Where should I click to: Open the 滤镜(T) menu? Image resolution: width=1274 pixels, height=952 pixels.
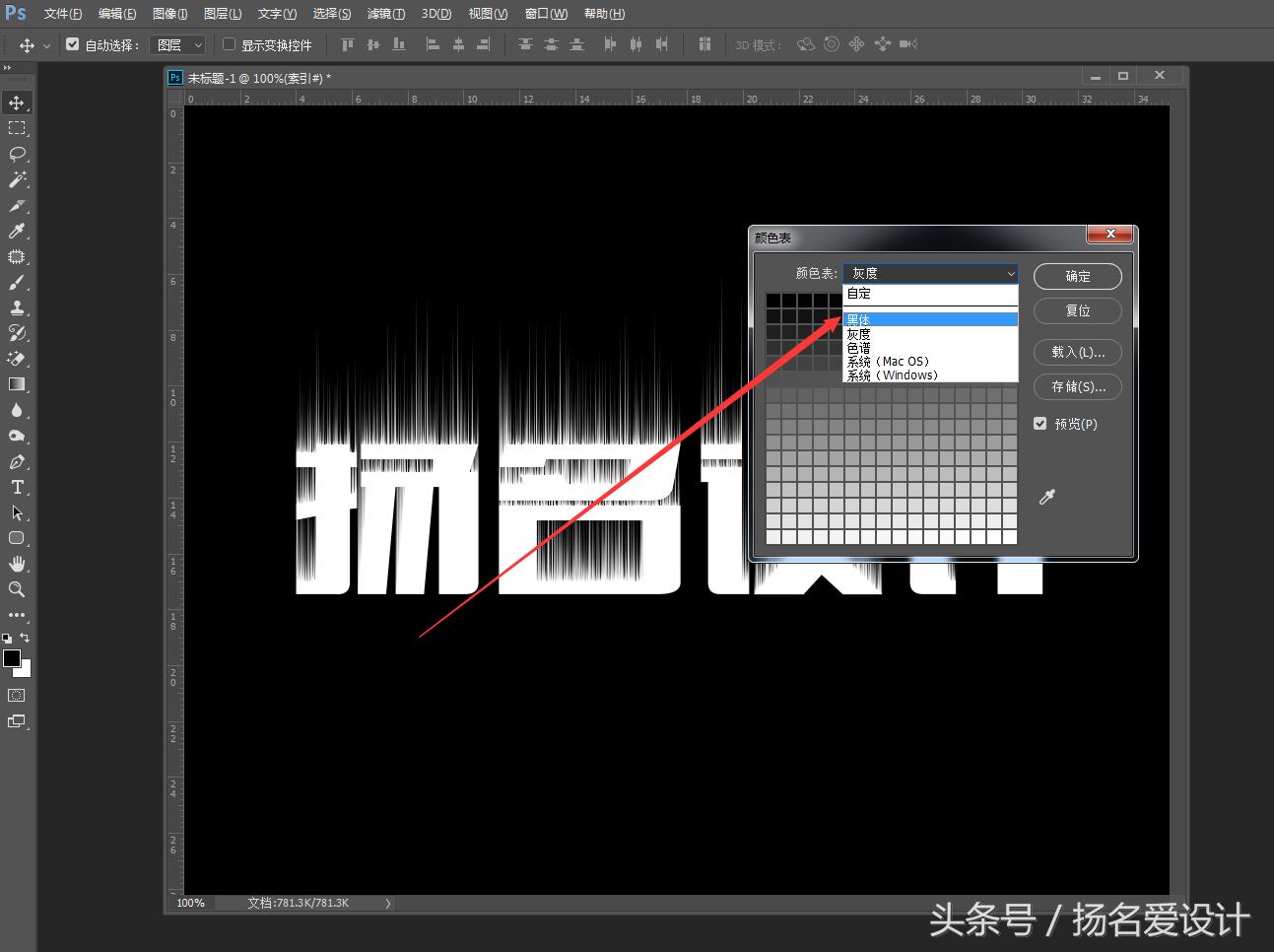point(386,13)
